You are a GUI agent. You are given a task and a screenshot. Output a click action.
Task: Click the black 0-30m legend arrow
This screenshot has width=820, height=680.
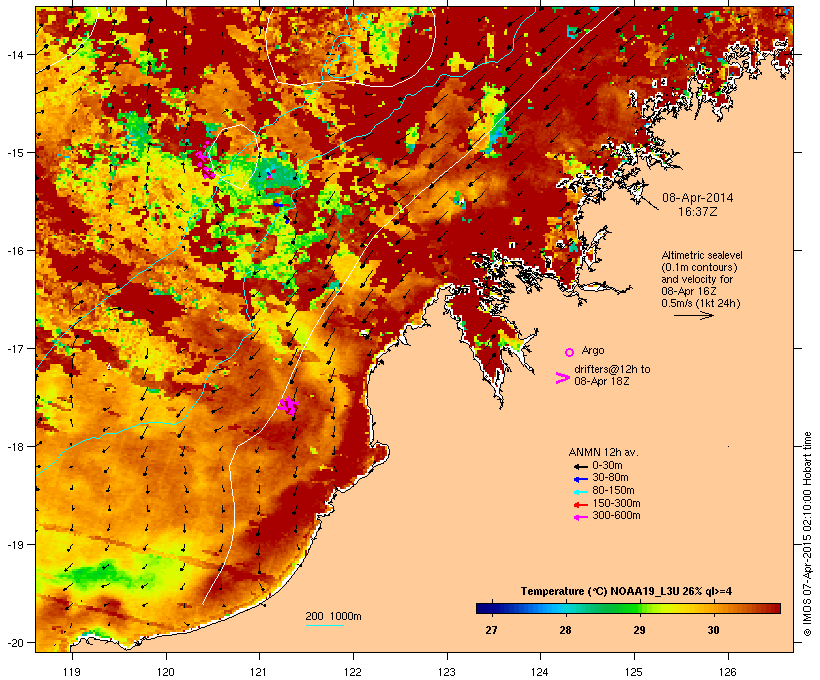[x=580, y=467]
